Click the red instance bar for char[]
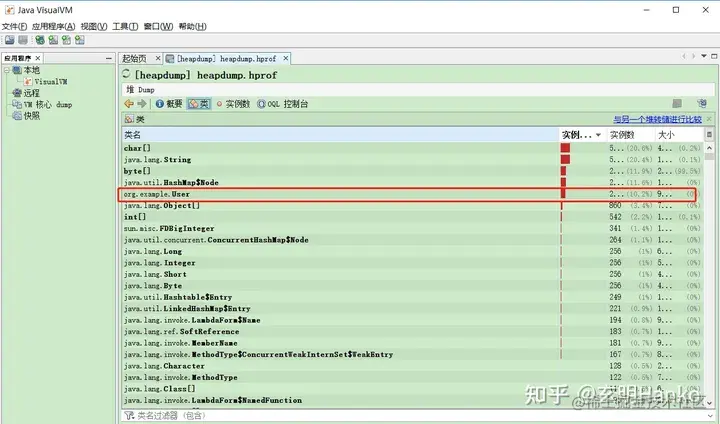720x424 pixels. pos(565,148)
